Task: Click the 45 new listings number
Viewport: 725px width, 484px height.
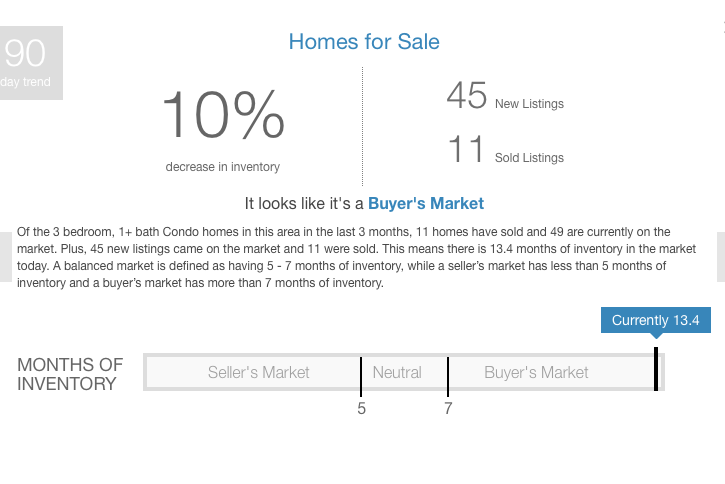Action: (x=466, y=95)
